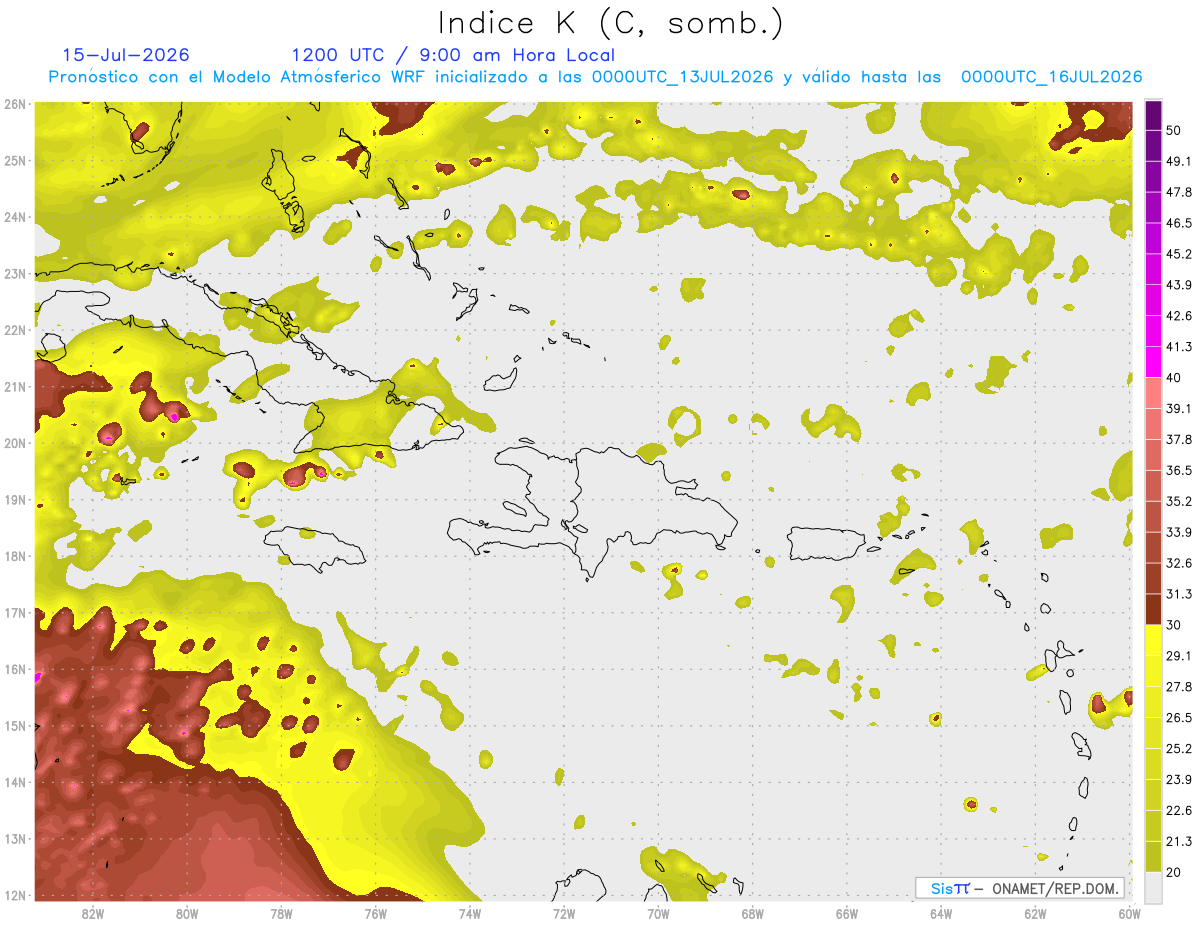Click the legend value 41.3

click(x=1179, y=347)
